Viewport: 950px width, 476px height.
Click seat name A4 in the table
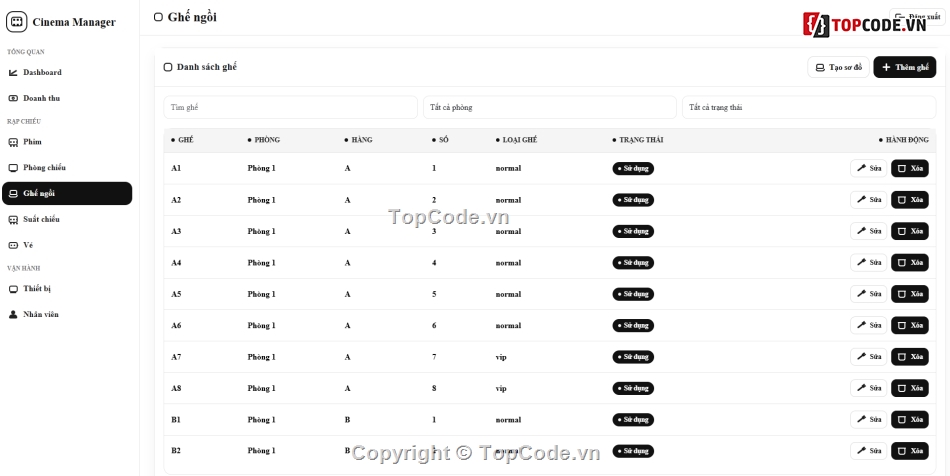(176, 263)
